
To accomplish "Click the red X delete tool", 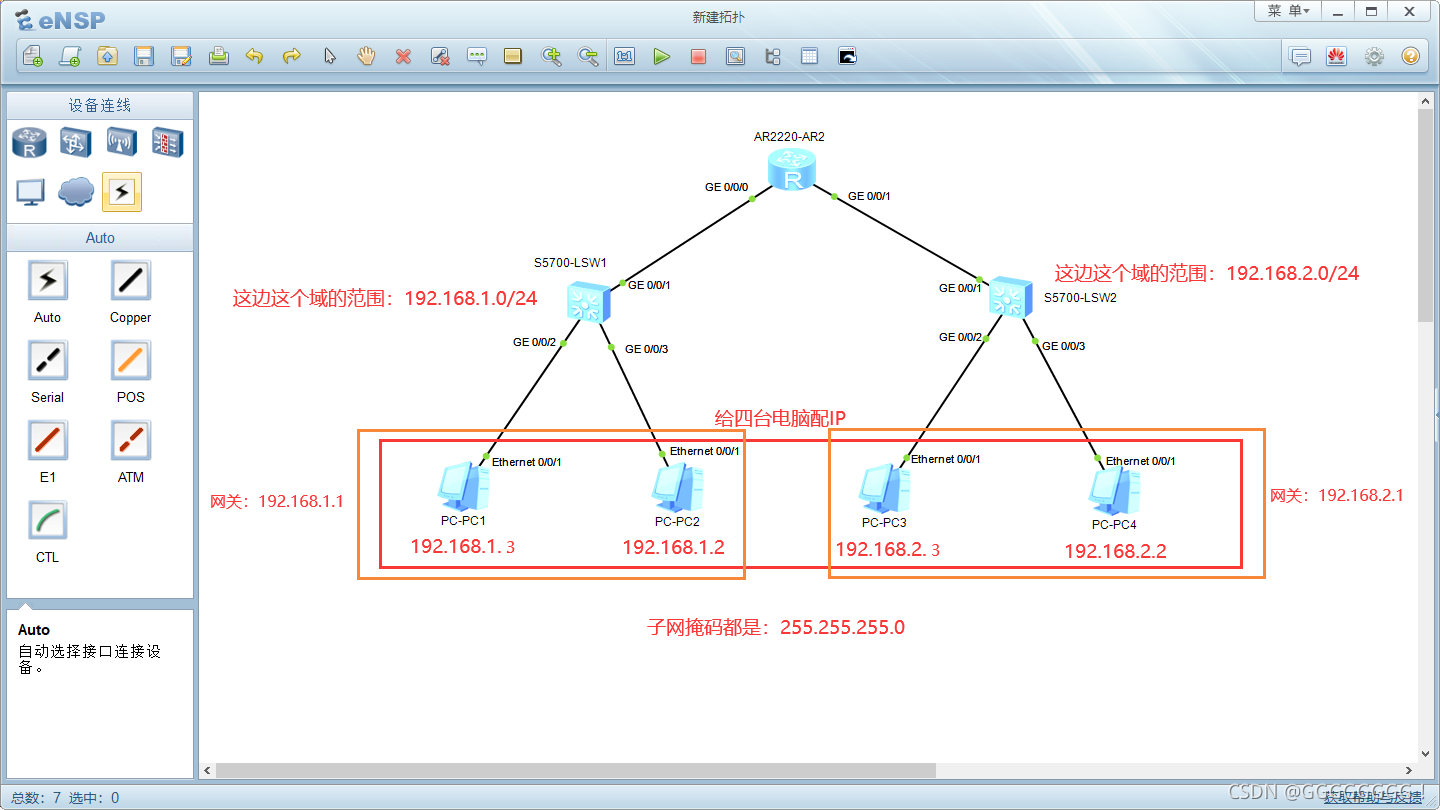I will click(403, 56).
